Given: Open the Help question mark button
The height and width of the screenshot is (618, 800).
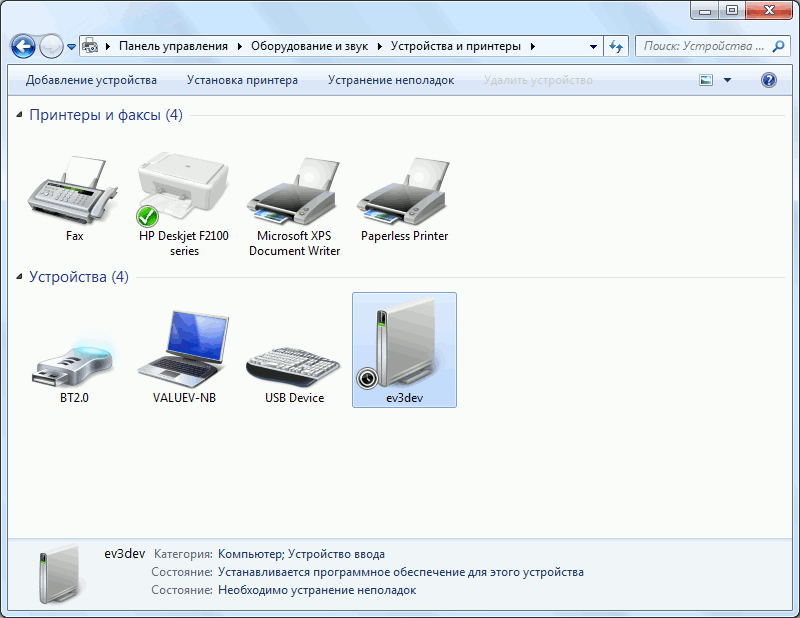Looking at the screenshot, I should pyautogui.click(x=768, y=80).
